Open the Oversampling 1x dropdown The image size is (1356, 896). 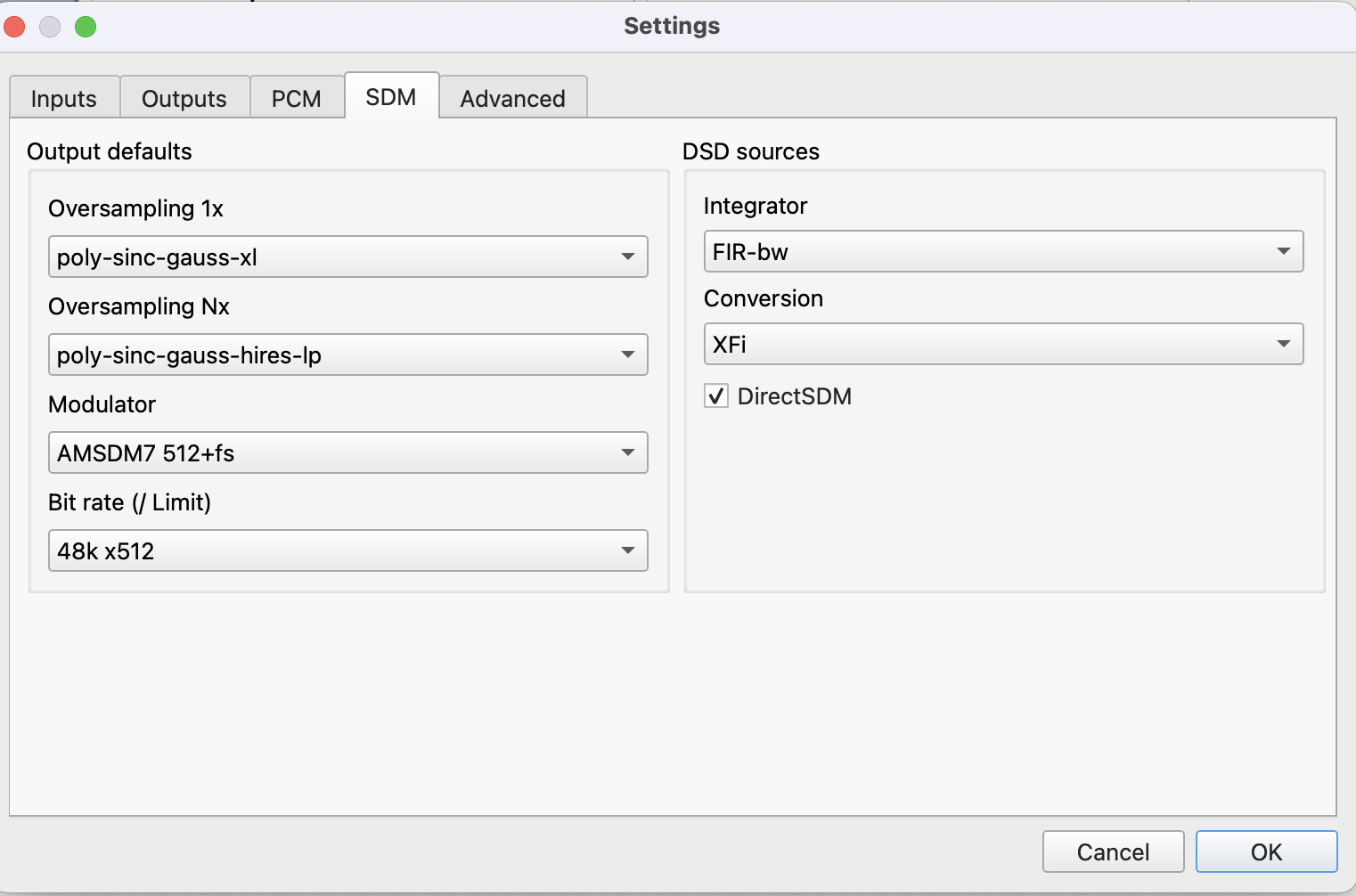coord(347,257)
